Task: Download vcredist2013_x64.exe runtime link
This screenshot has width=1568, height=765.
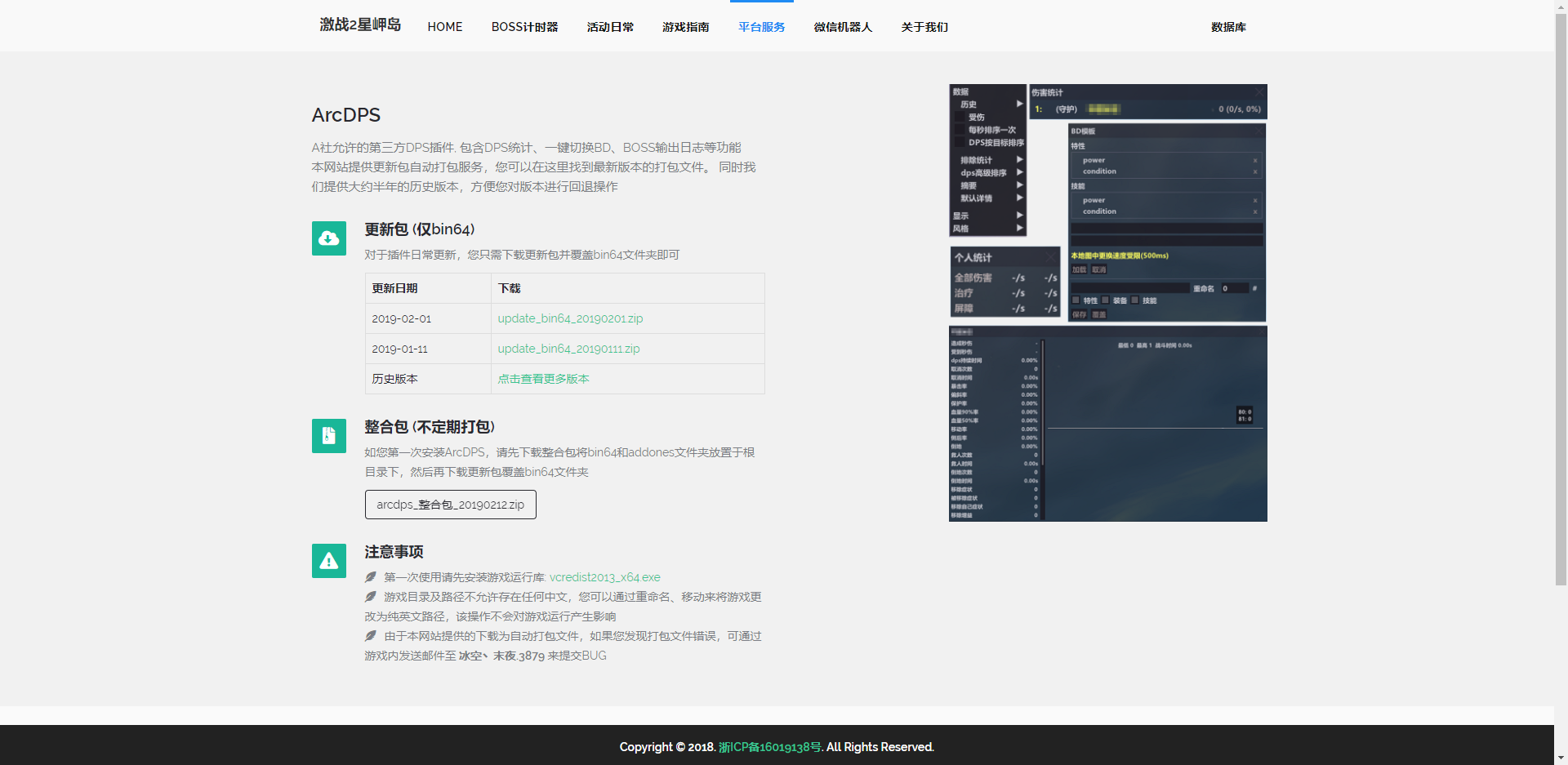Action: pos(605,577)
